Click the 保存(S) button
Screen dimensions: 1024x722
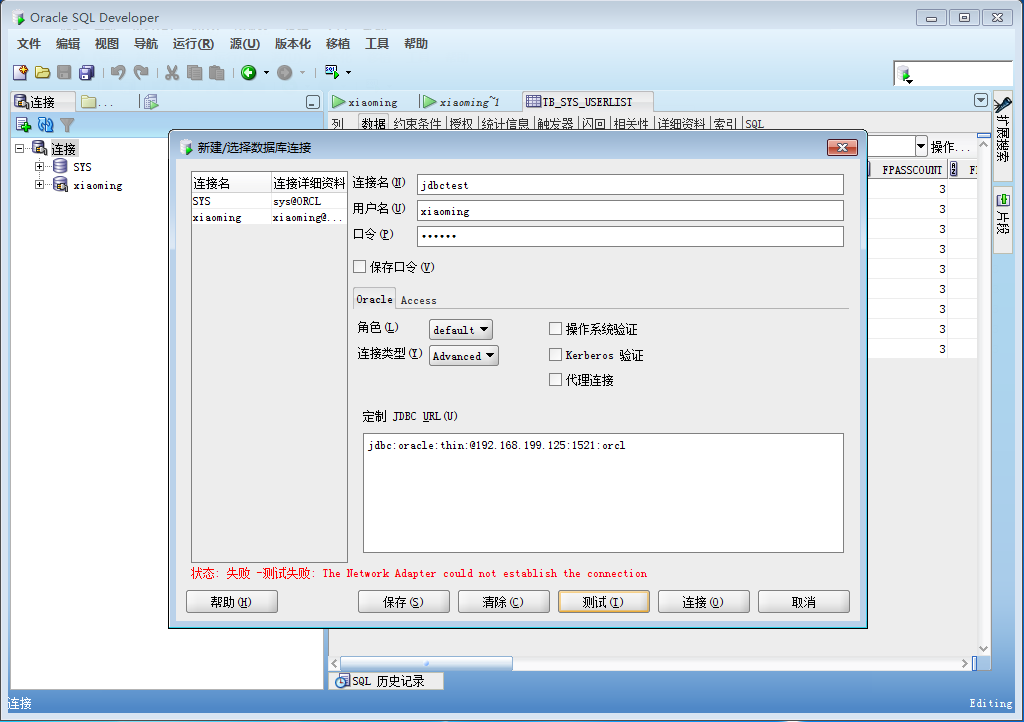[404, 602]
